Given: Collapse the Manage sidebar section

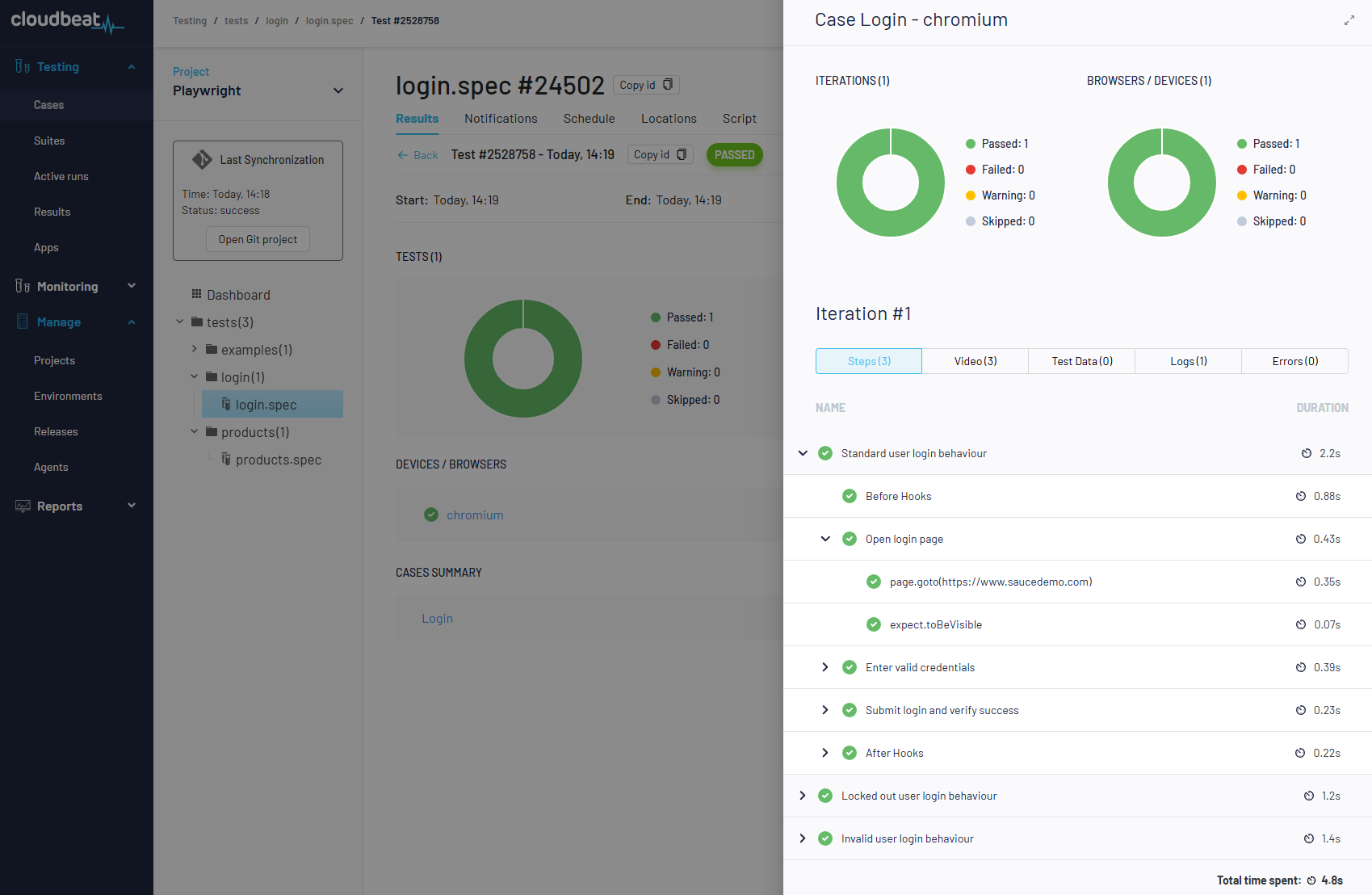Looking at the screenshot, I should [x=132, y=321].
